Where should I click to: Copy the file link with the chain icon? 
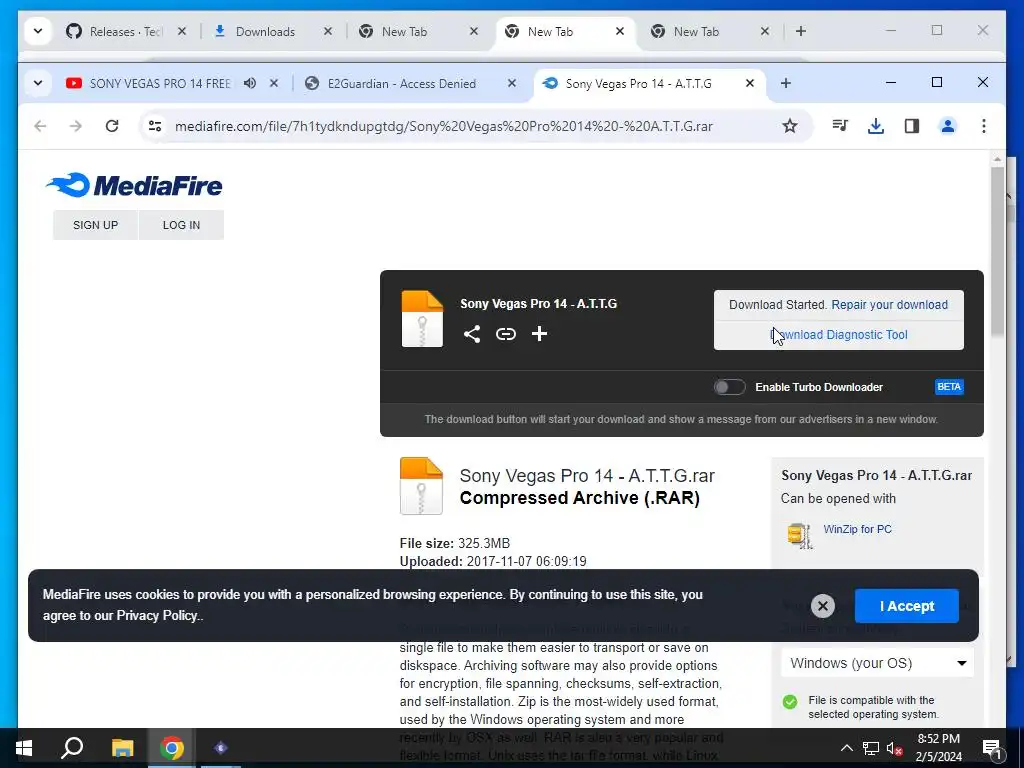pos(505,334)
